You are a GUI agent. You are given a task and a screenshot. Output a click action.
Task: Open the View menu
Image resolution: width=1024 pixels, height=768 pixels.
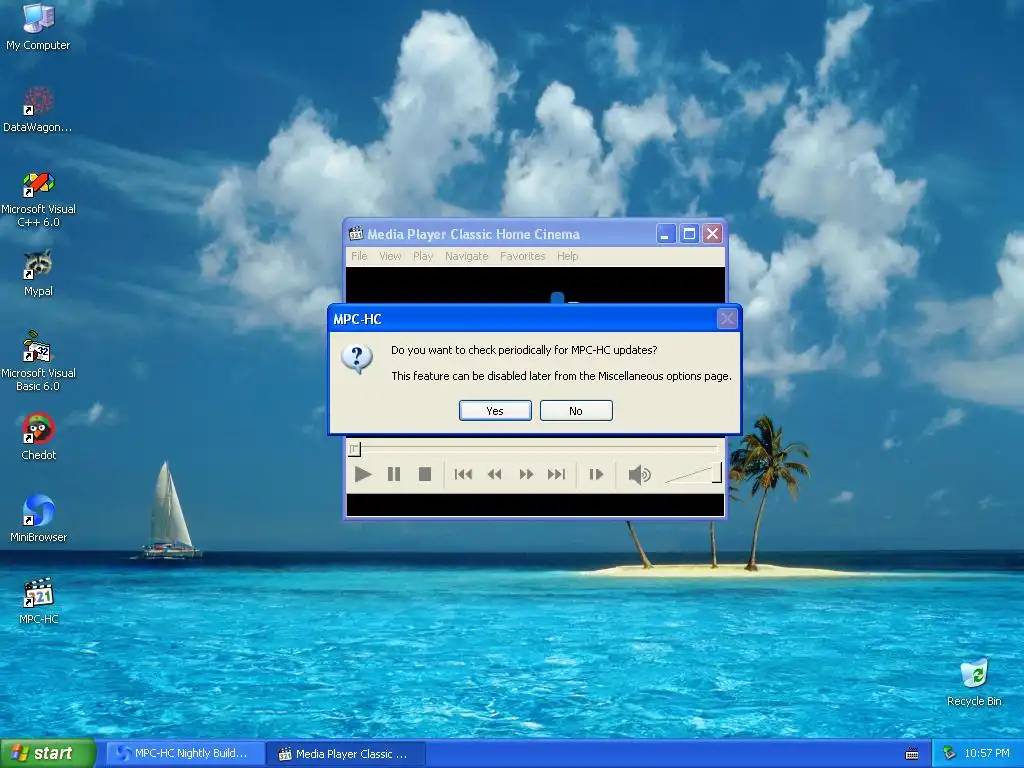(x=391, y=256)
